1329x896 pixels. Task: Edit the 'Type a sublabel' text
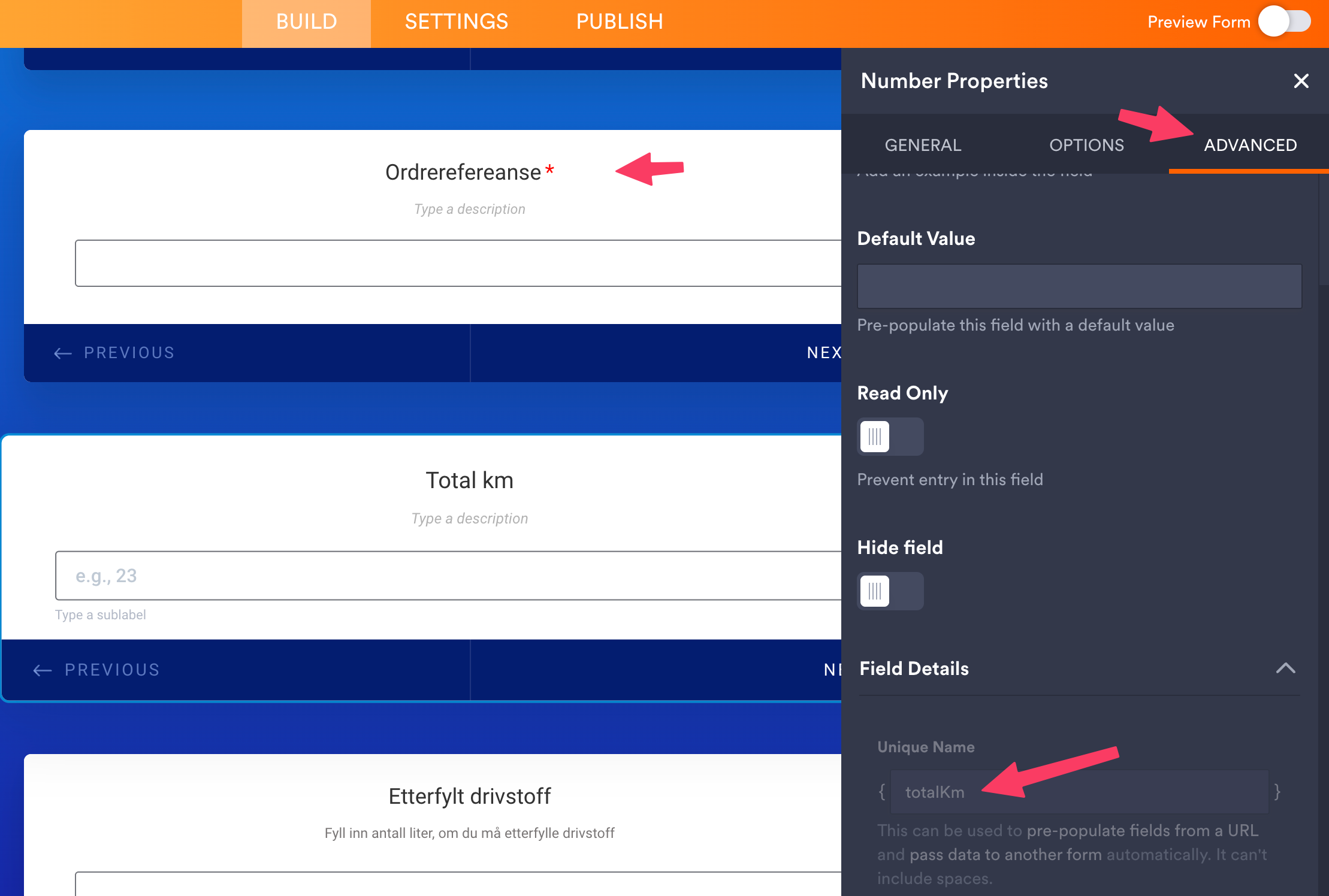[101, 615]
